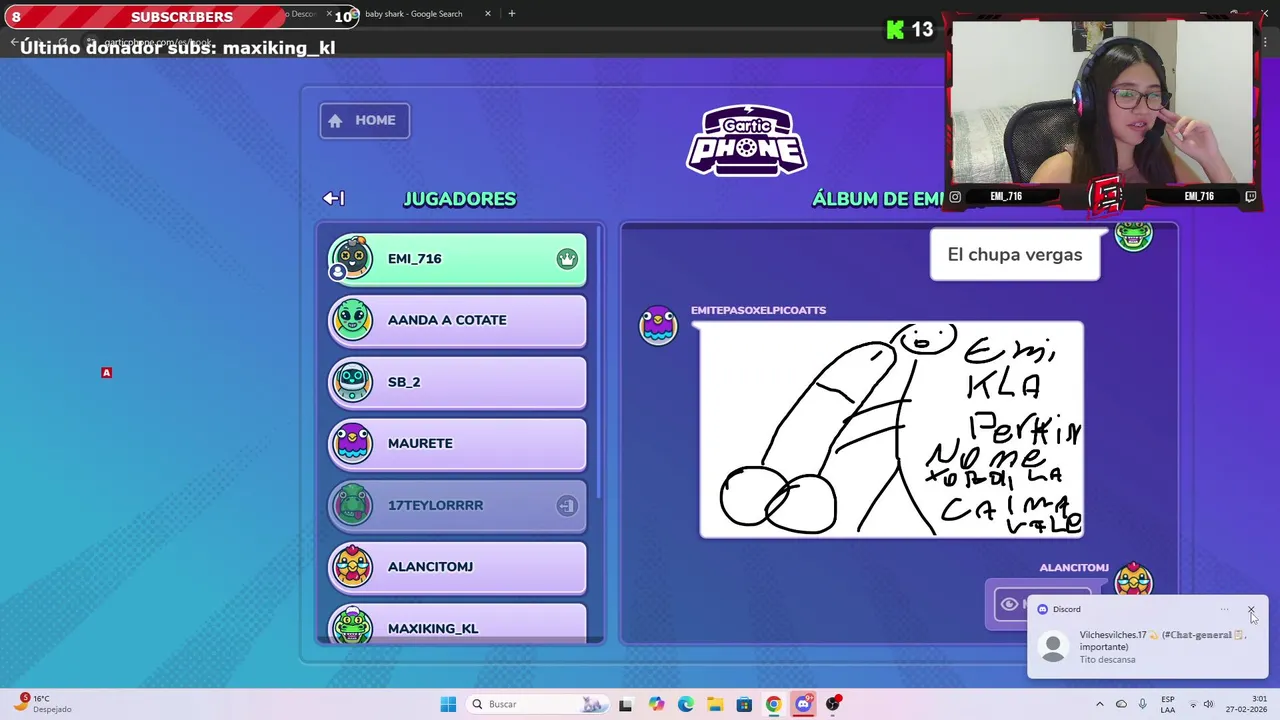This screenshot has height=720, width=1280.
Task: Click the microphone tray icon
Action: [x=1142, y=704]
